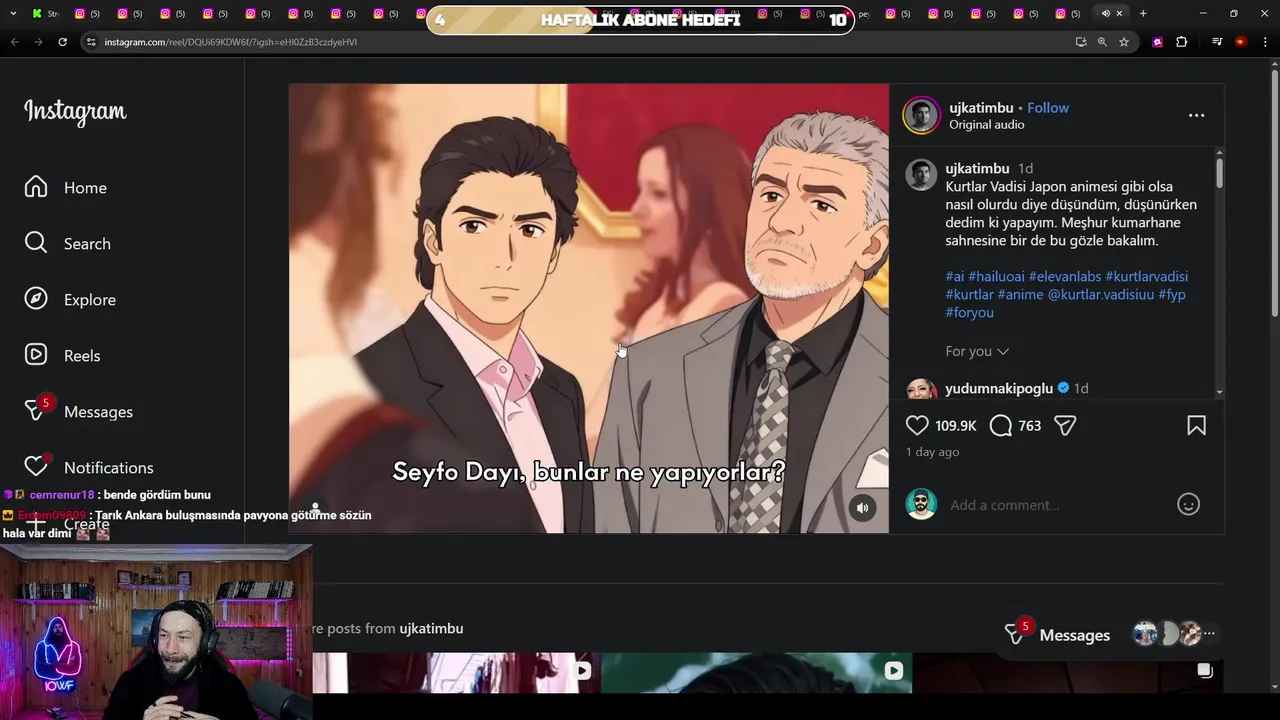
Task: Click your own avatar beside comment box
Action: (921, 504)
